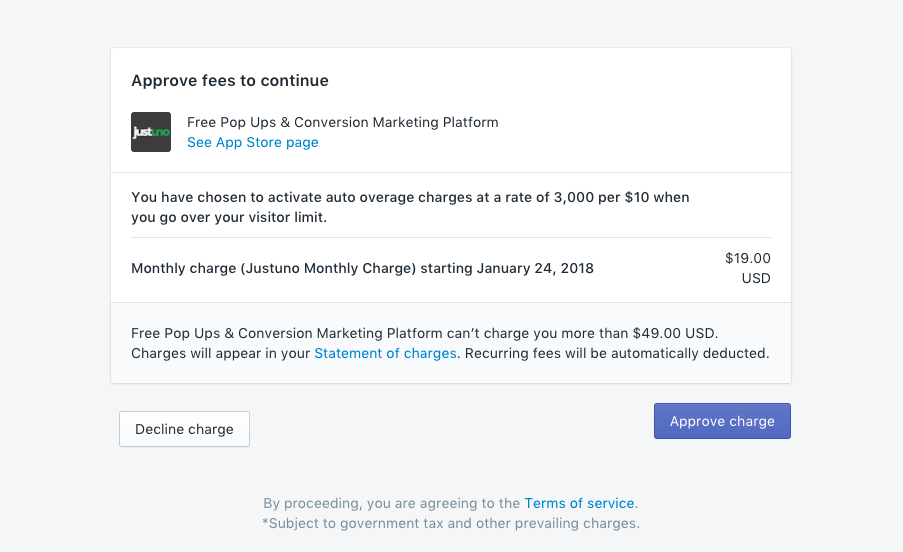Open the Statement of charges link
This screenshot has width=903, height=552.
[385, 353]
